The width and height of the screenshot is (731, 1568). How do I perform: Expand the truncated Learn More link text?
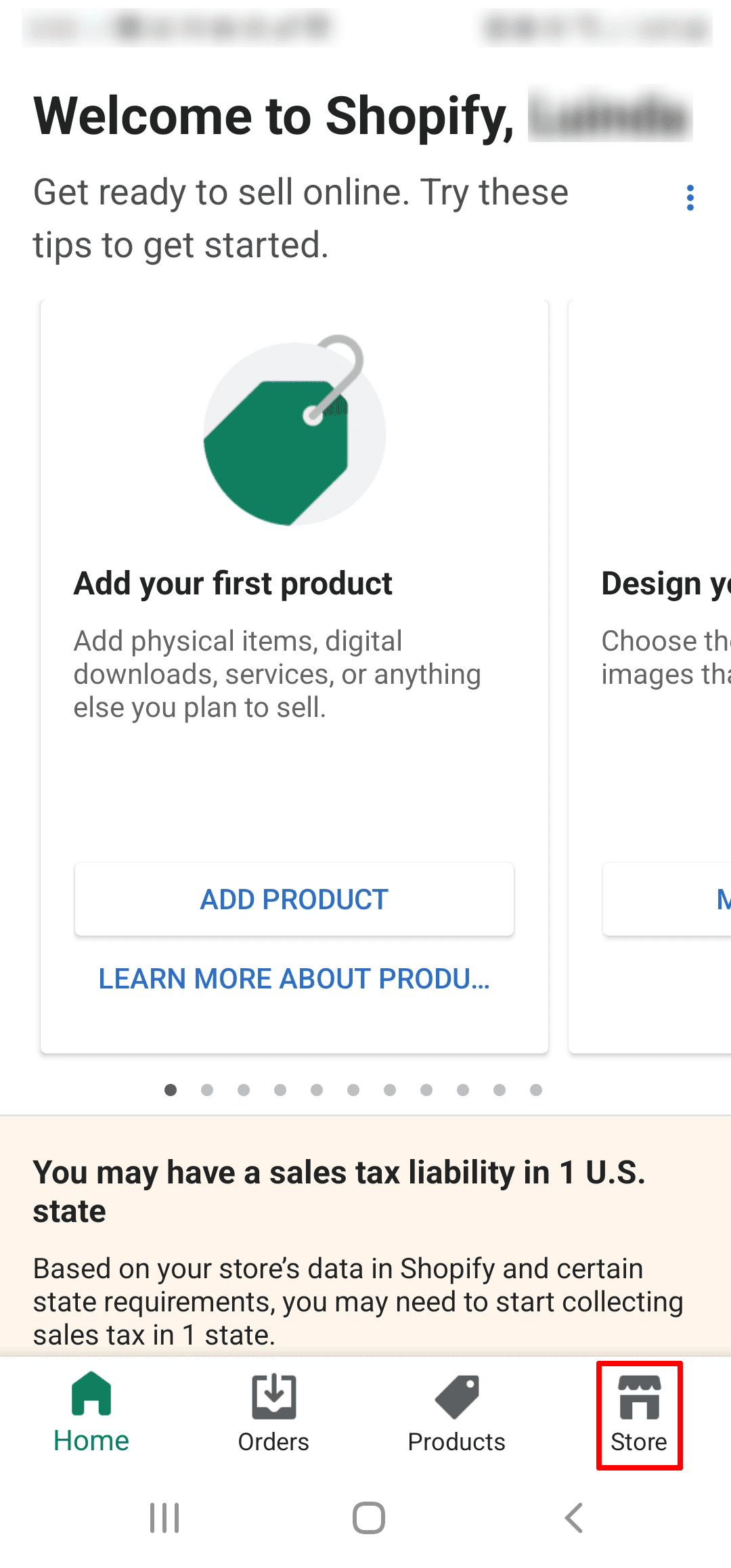[x=294, y=978]
